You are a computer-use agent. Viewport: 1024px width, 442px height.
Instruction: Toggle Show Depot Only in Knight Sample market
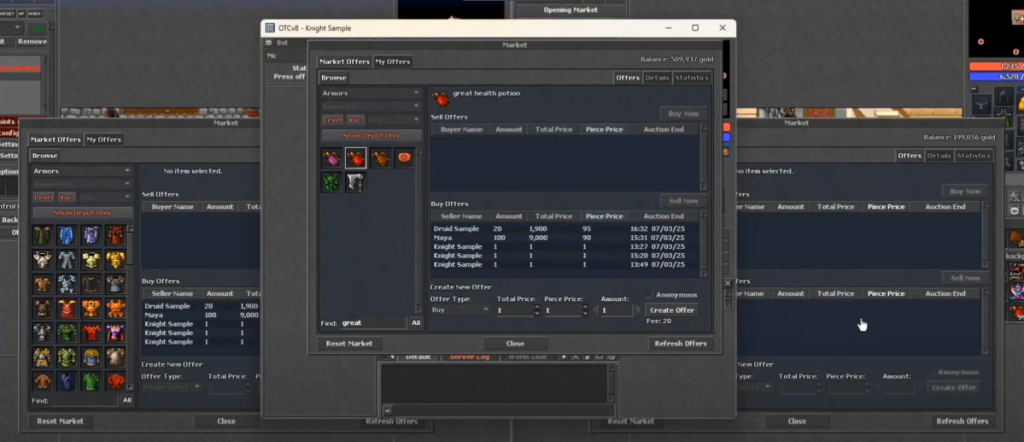[x=372, y=135]
